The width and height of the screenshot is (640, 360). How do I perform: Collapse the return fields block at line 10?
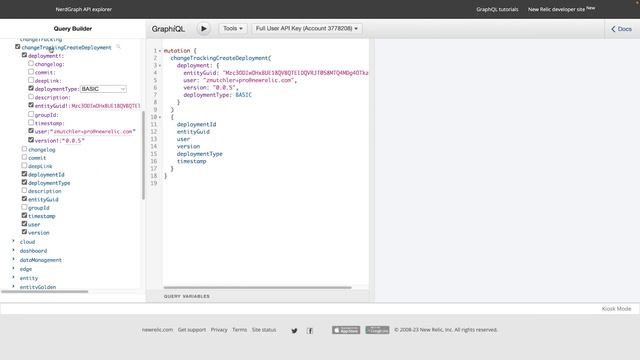tap(160, 117)
